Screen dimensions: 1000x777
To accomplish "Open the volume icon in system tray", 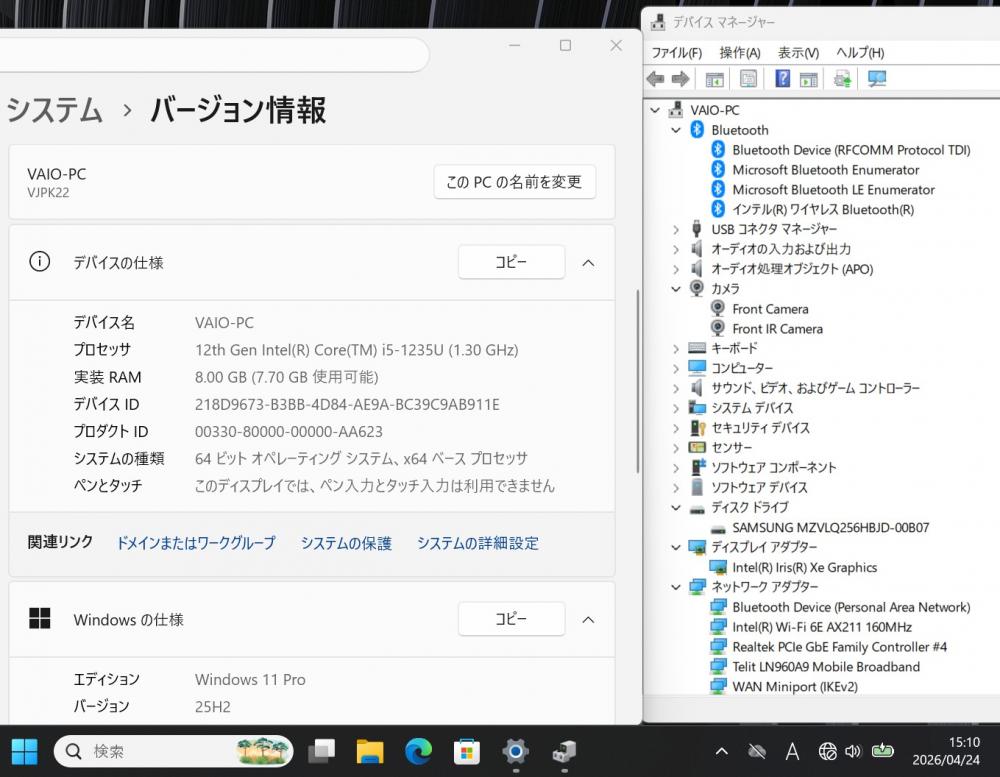I will (x=853, y=751).
